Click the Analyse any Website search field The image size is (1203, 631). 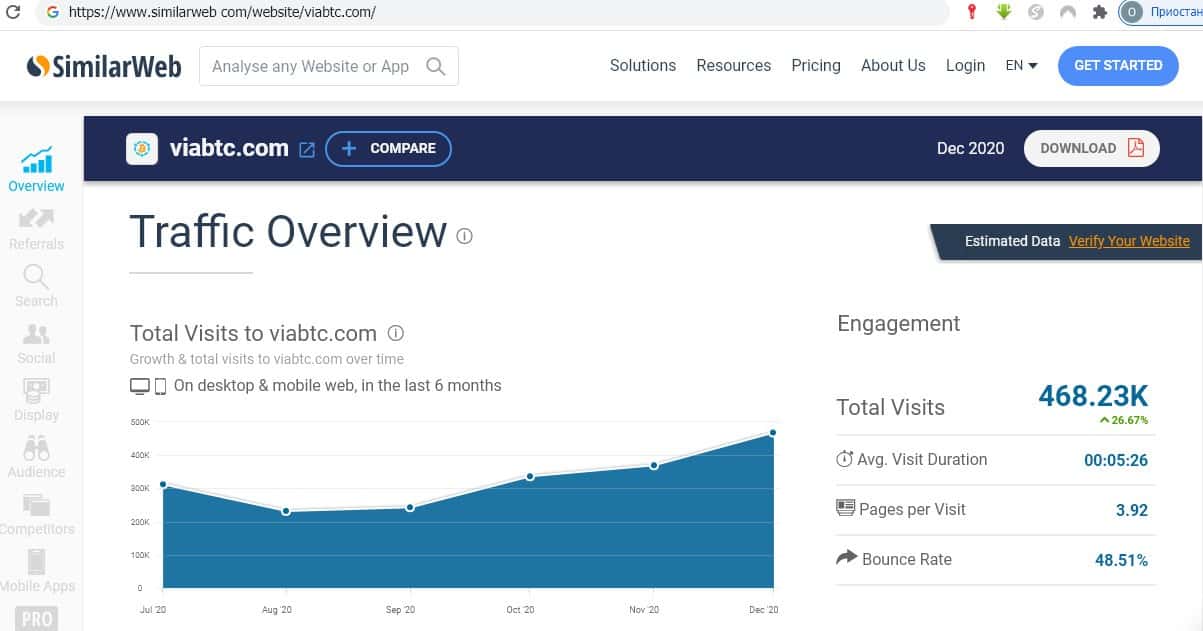point(315,66)
